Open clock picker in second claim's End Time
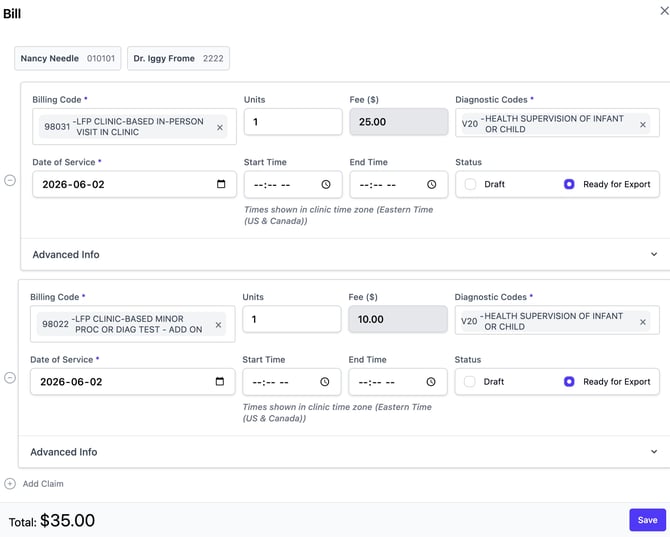The width and height of the screenshot is (670, 537). (431, 381)
